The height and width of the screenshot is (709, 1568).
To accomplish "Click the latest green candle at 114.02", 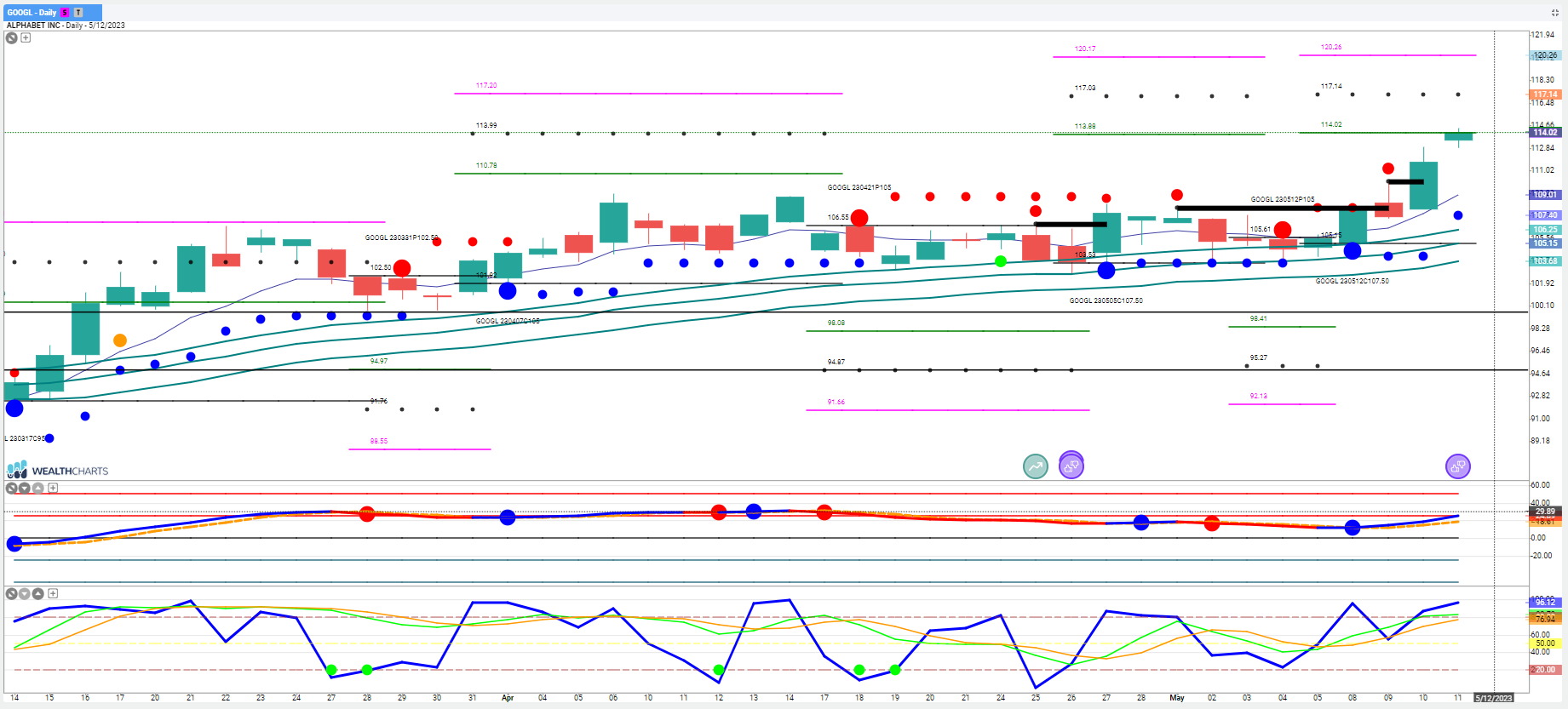I will [x=1458, y=136].
